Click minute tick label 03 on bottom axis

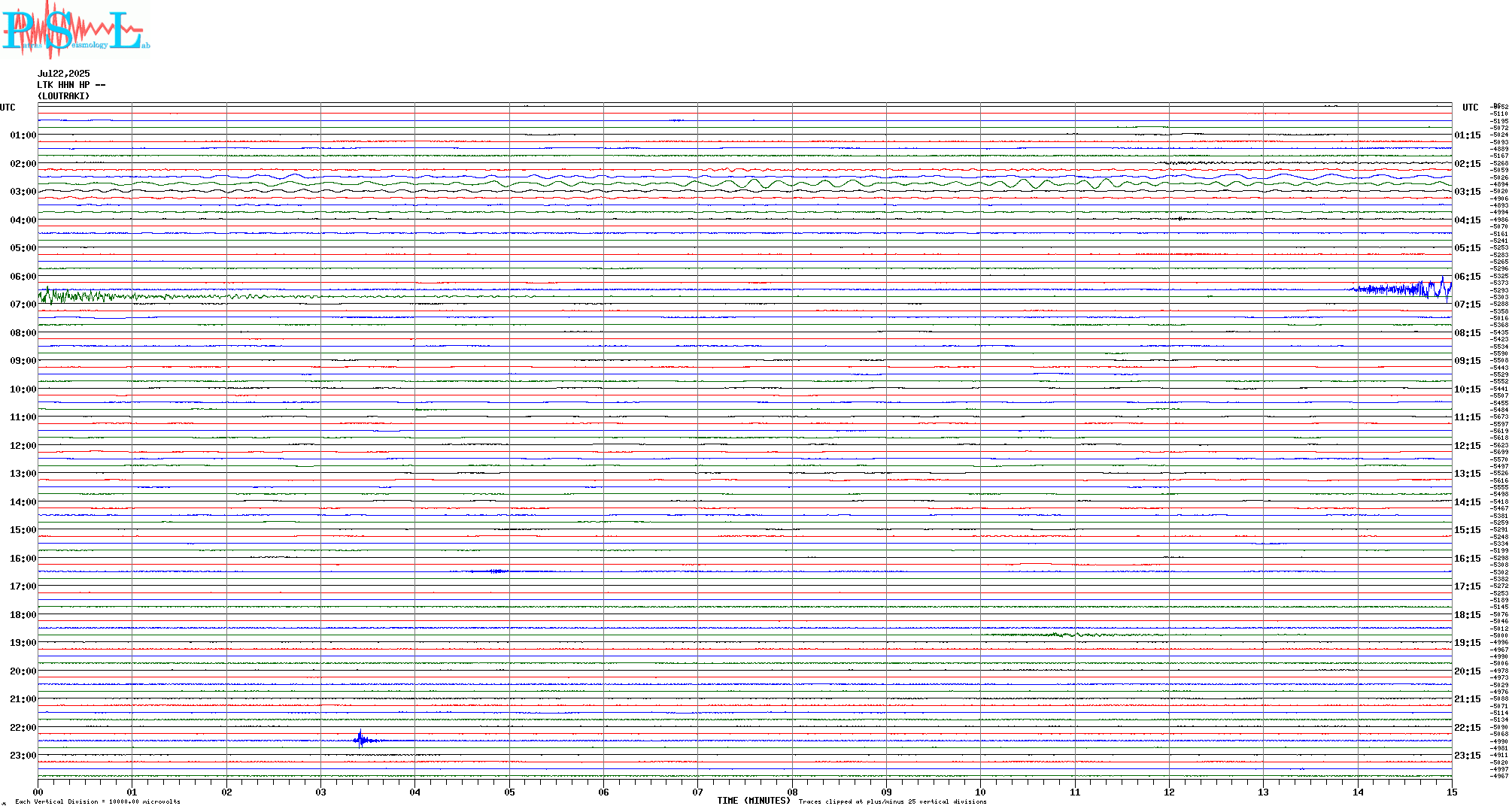[x=320, y=792]
